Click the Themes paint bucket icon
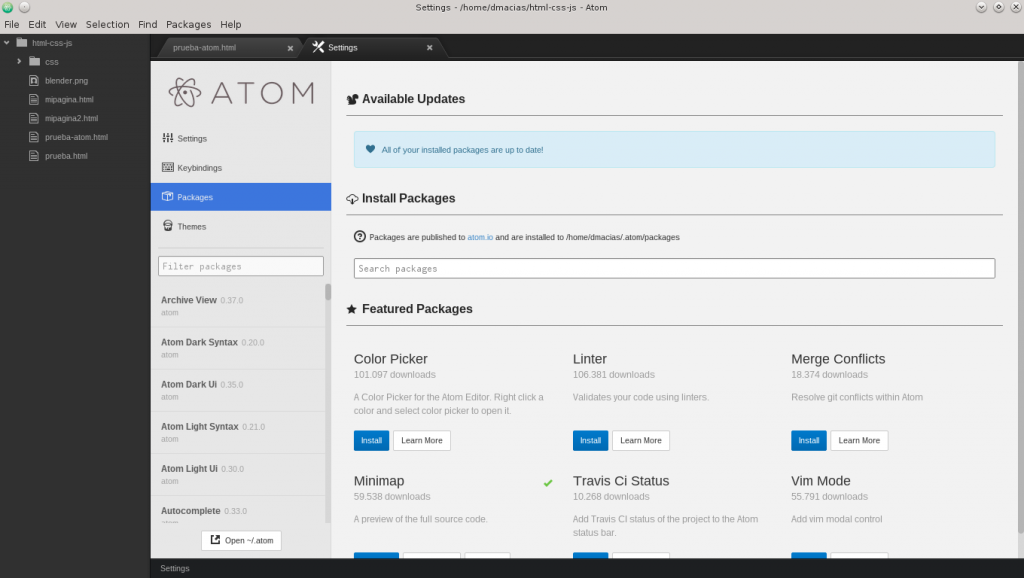The image size is (1024, 578). tap(168, 226)
